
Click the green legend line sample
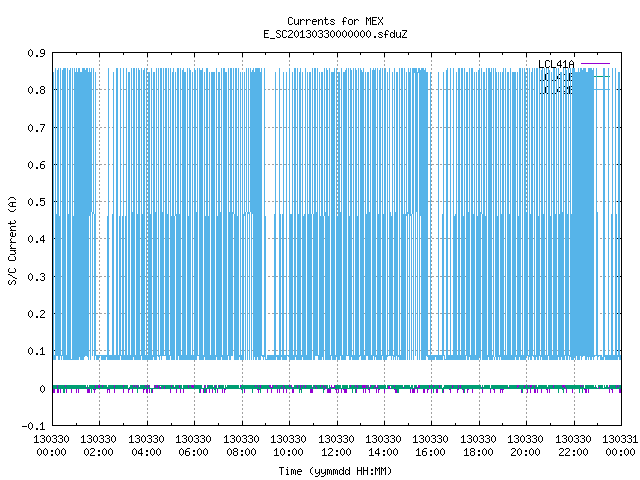[x=602, y=77]
